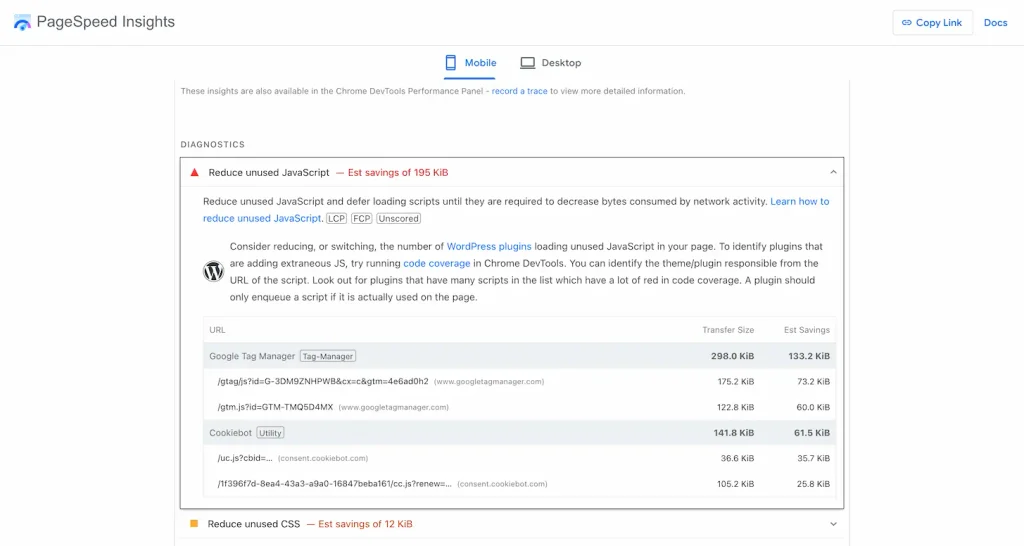
Task: Click the Unscored tag
Action: 398,218
